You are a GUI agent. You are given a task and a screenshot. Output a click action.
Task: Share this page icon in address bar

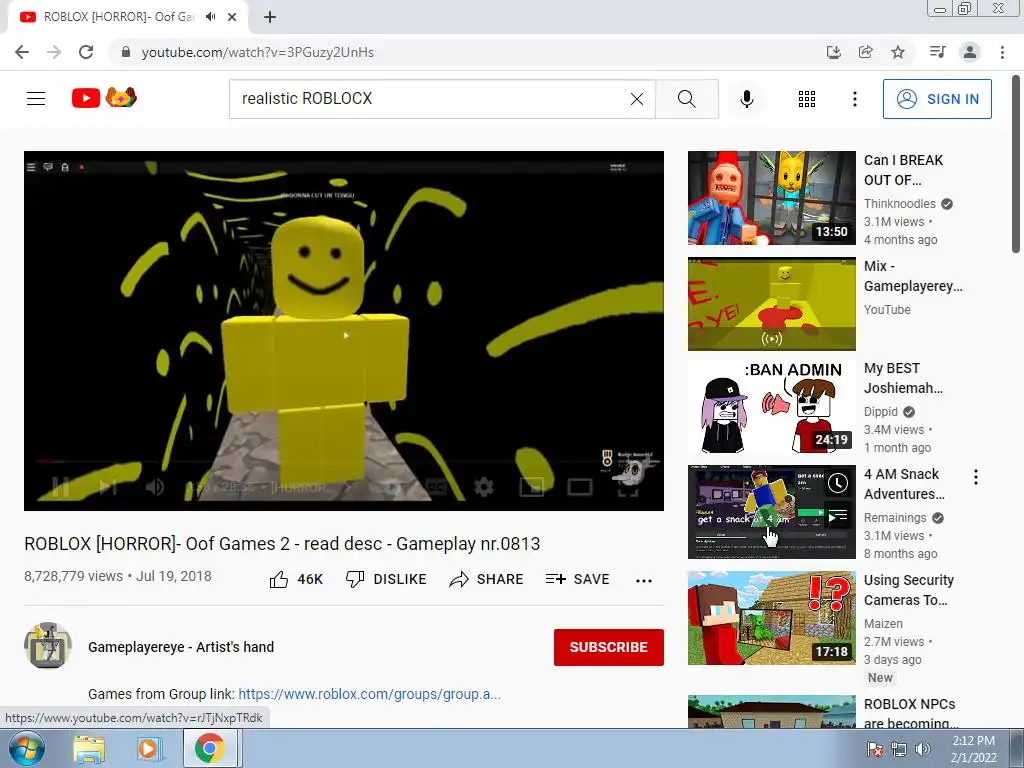coord(865,52)
